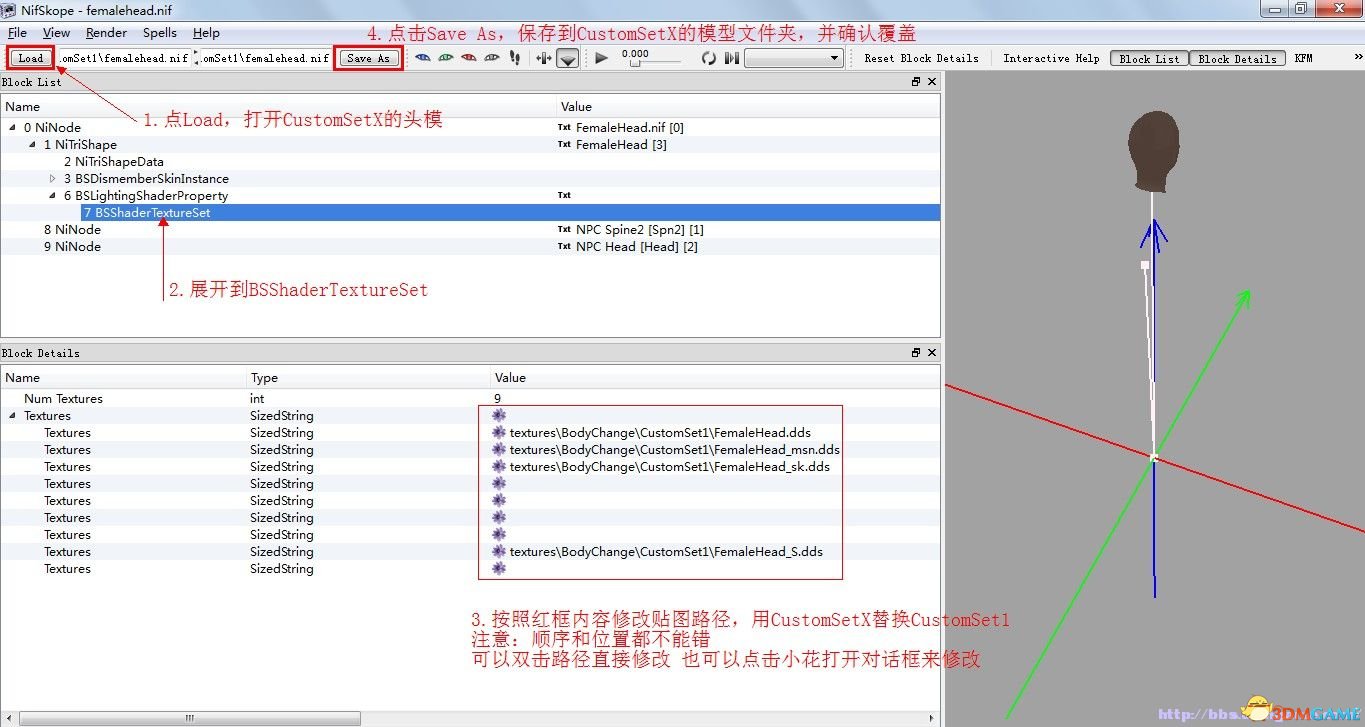Toggle the Block Details panel button
The height and width of the screenshot is (727, 1365).
1237,59
